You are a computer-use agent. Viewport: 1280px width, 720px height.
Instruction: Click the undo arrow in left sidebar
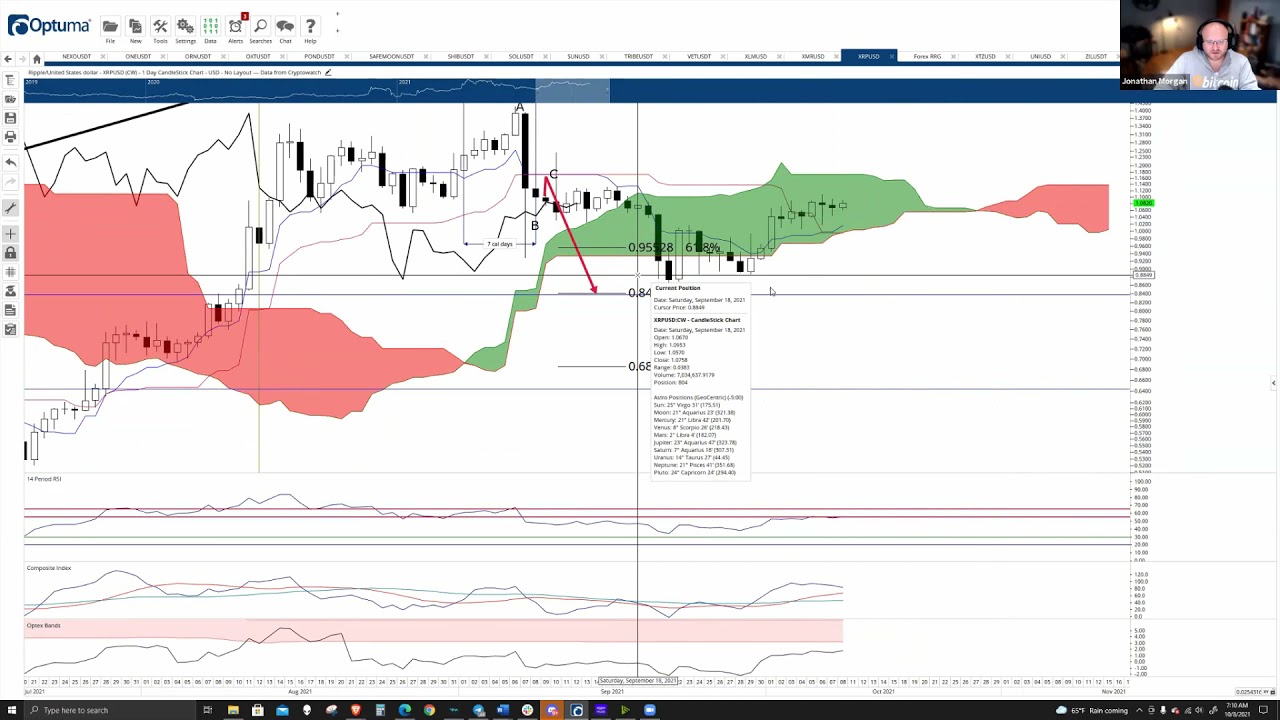10,162
